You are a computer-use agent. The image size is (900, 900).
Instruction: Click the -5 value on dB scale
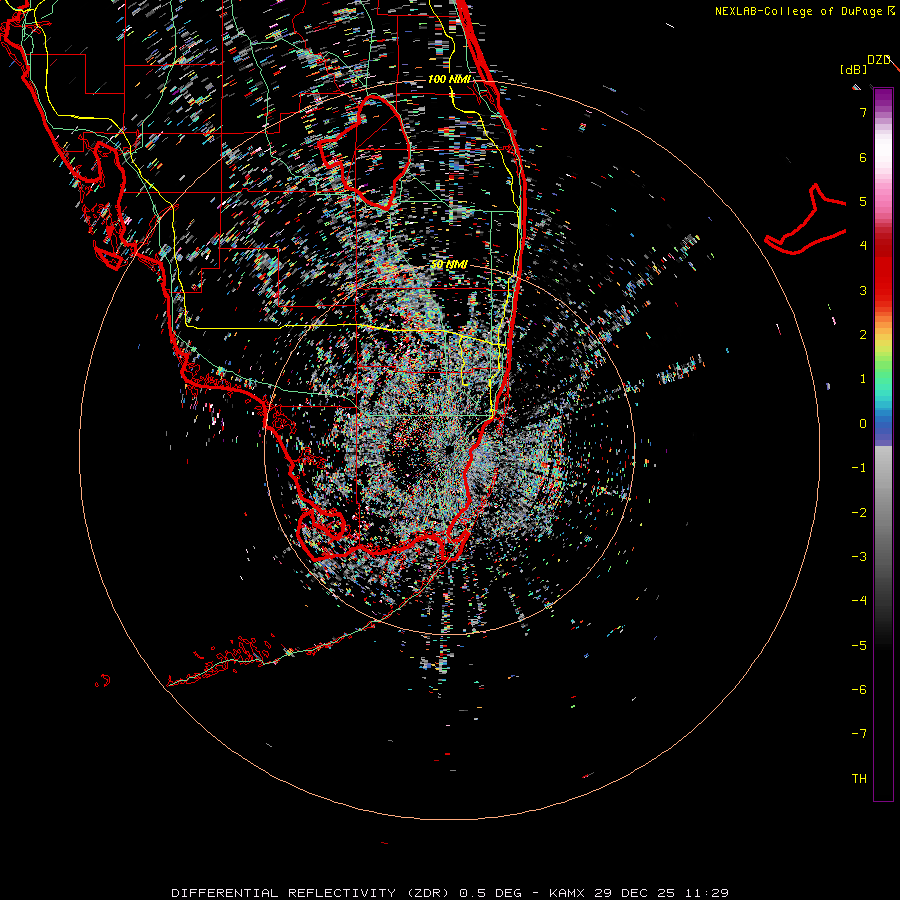tap(859, 646)
